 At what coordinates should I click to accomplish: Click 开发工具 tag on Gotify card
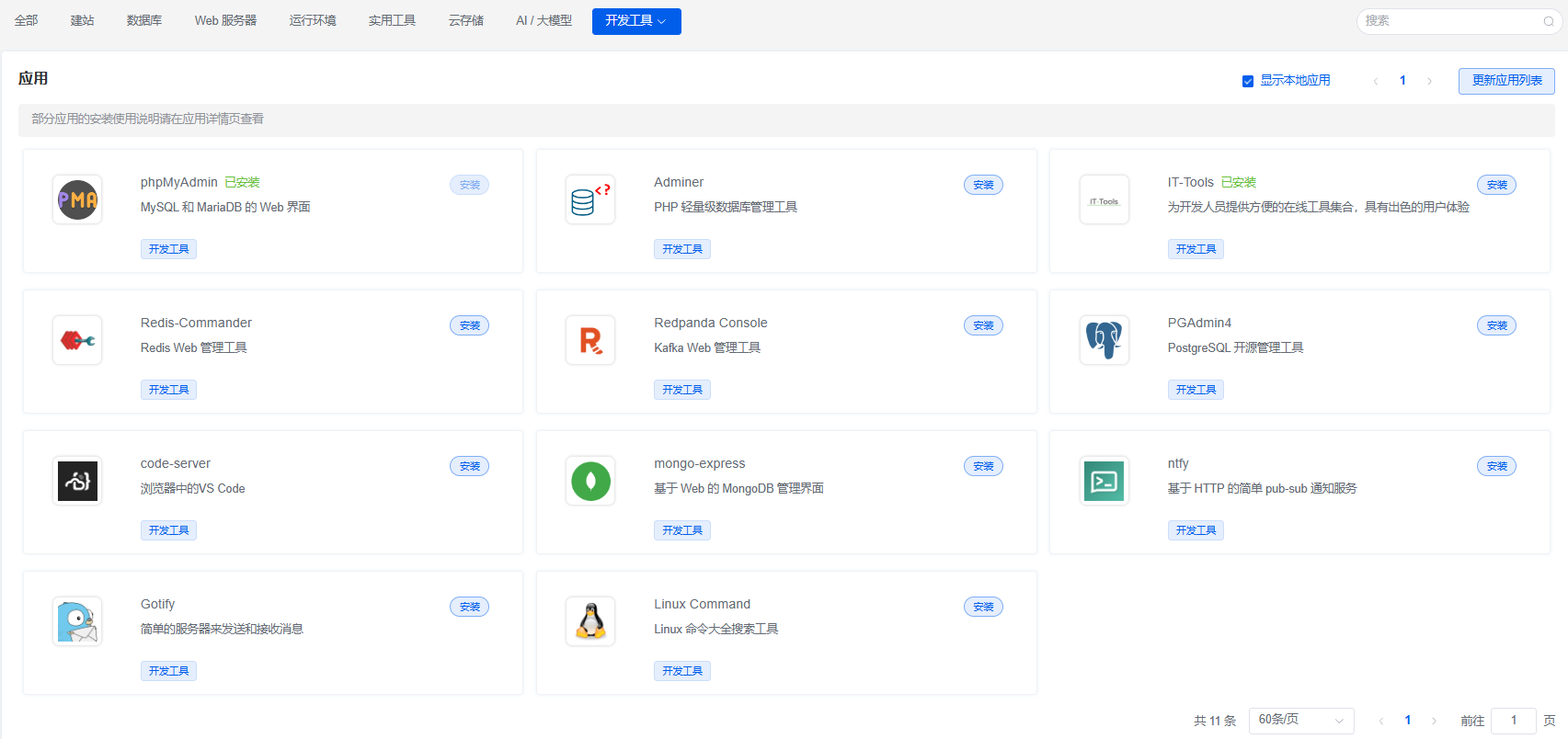click(x=168, y=671)
